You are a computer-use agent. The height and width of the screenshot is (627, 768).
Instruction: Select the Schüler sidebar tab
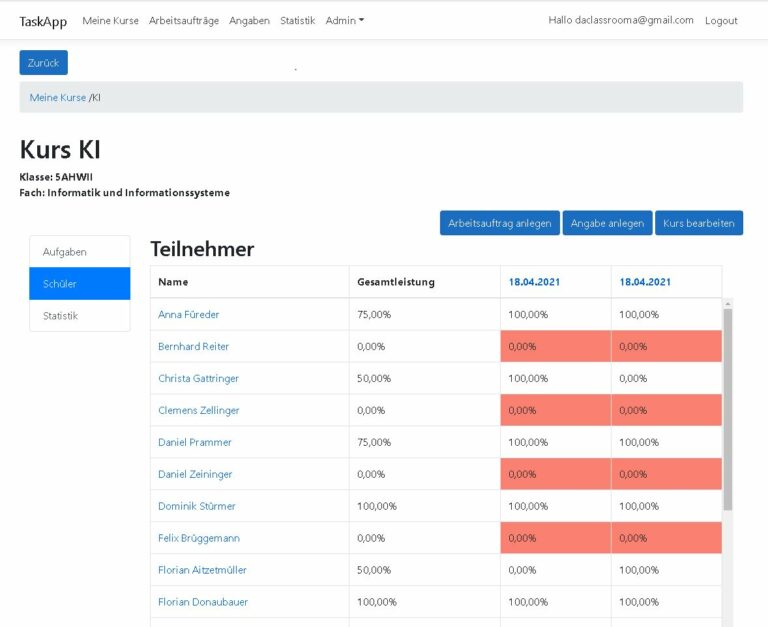coord(80,284)
